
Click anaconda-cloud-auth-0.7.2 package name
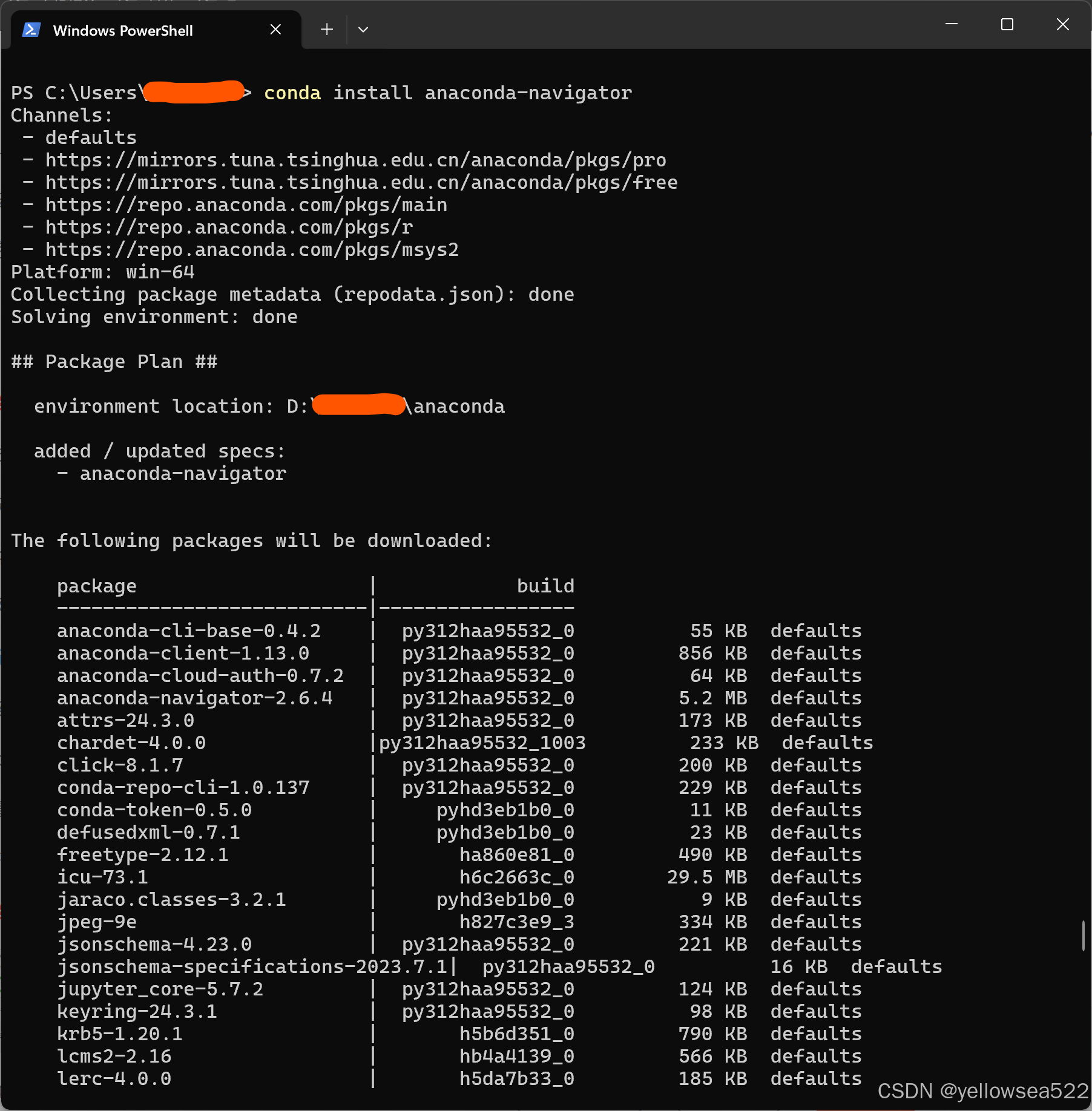pyautogui.click(x=200, y=676)
